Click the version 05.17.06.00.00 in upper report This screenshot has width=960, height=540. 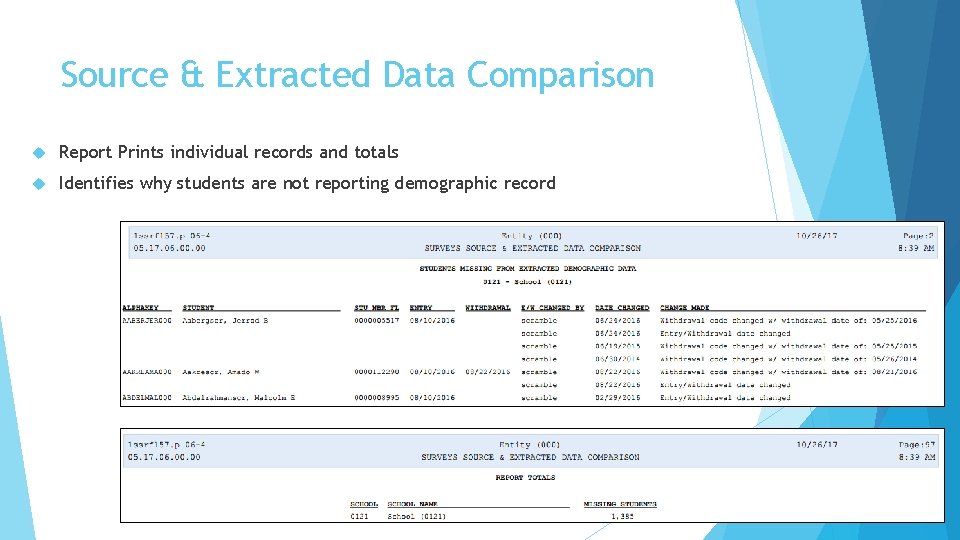point(170,248)
